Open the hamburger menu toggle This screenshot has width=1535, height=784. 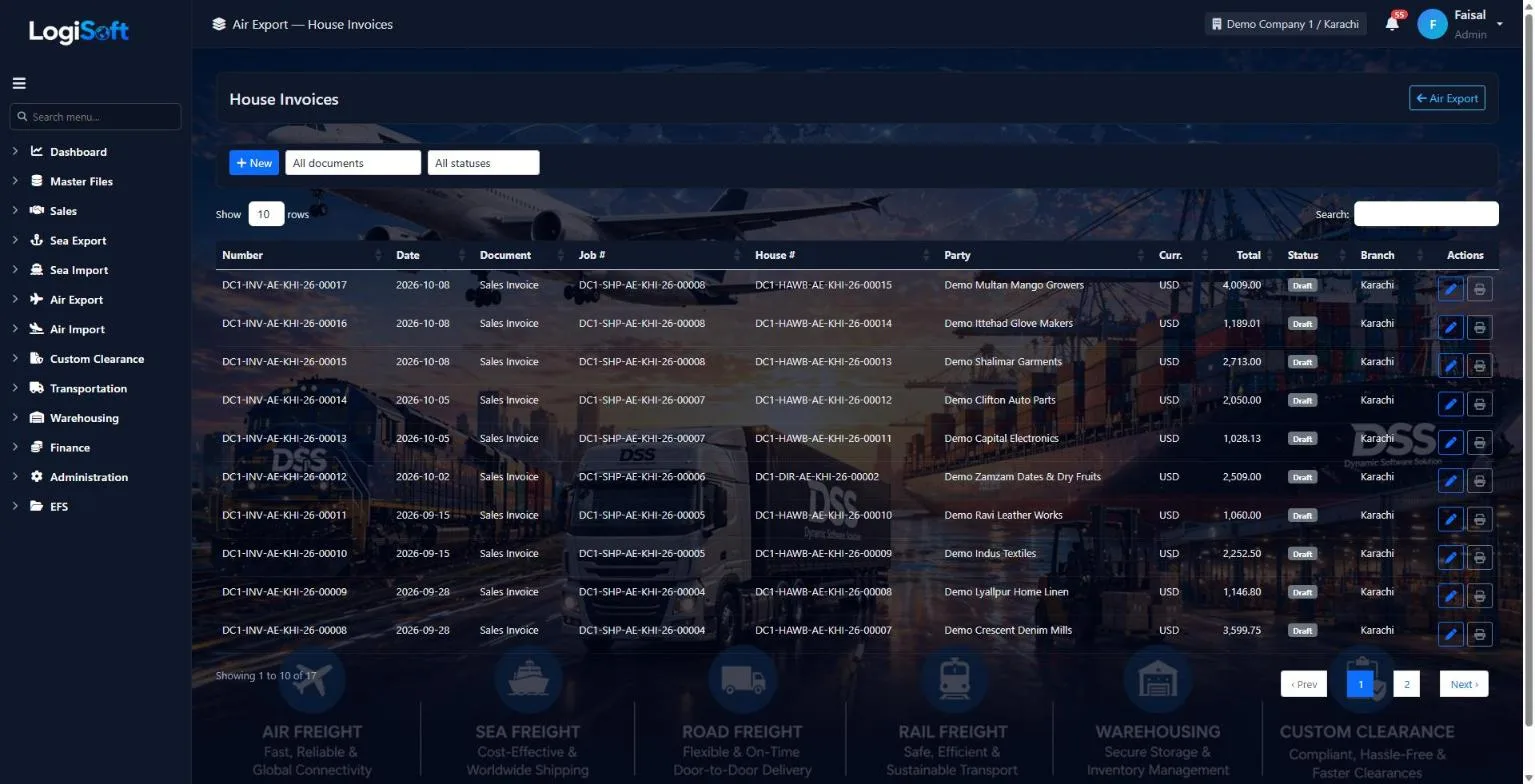tap(19, 84)
